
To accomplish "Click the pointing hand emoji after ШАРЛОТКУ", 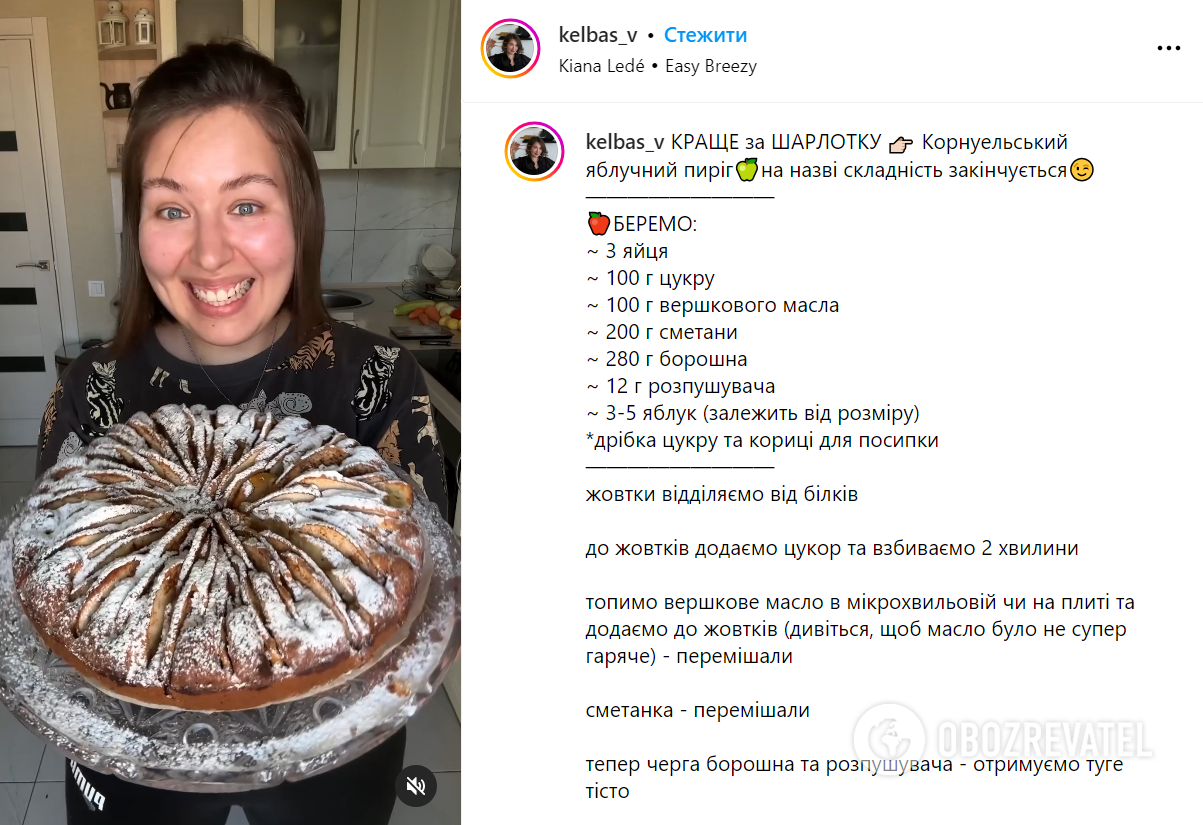I will click(x=901, y=143).
